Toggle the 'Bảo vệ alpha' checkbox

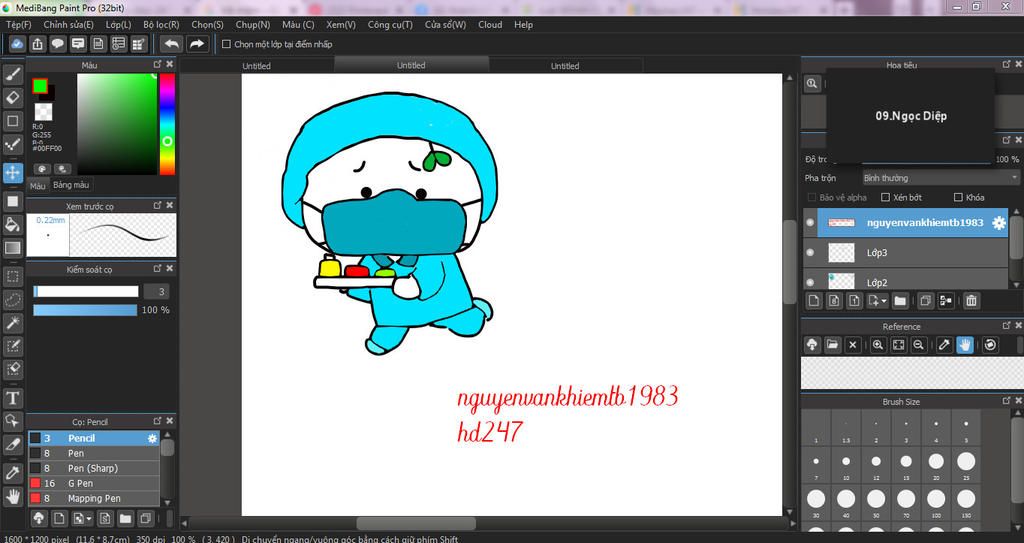coord(812,197)
